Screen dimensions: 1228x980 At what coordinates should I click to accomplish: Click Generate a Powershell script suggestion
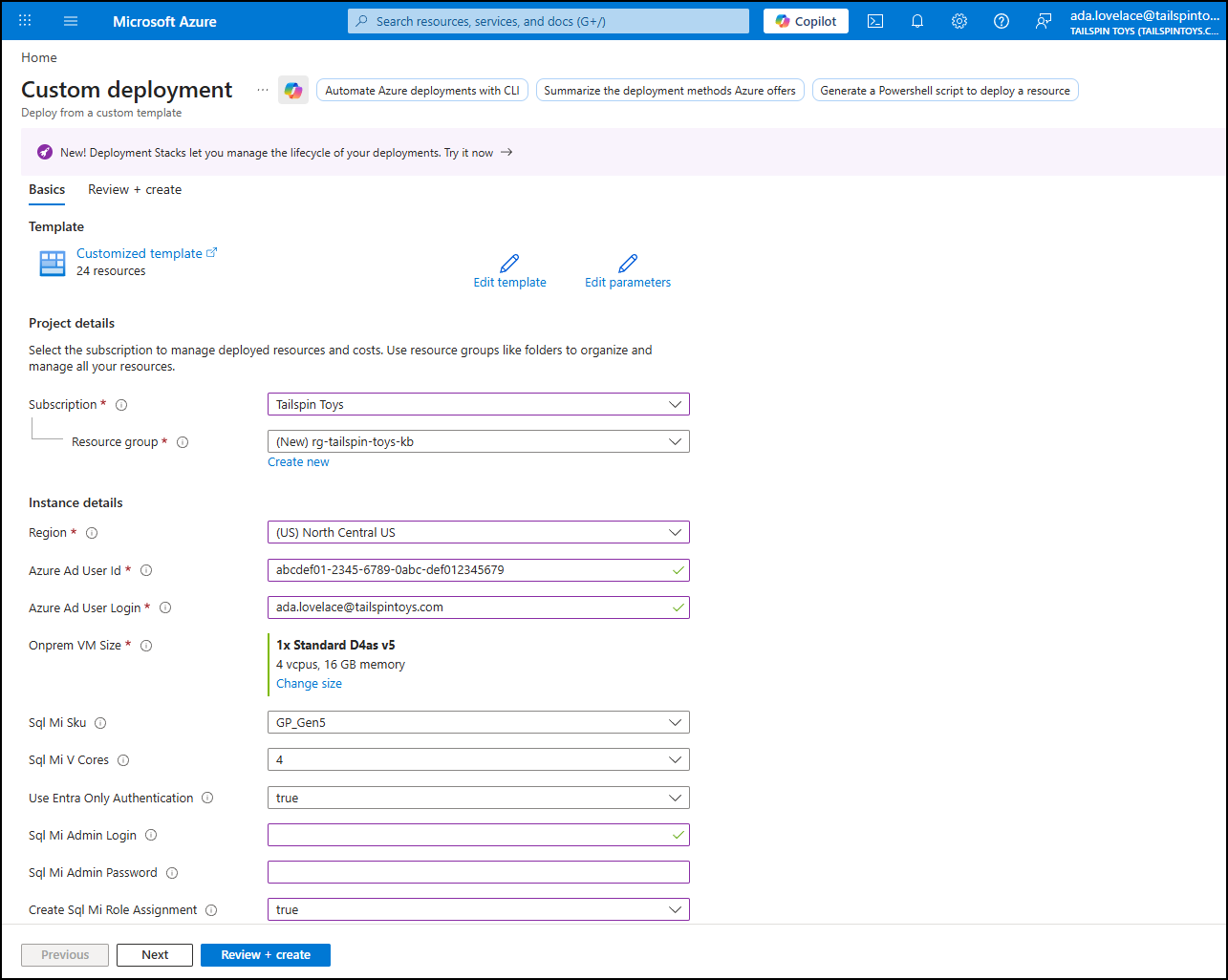tap(945, 91)
